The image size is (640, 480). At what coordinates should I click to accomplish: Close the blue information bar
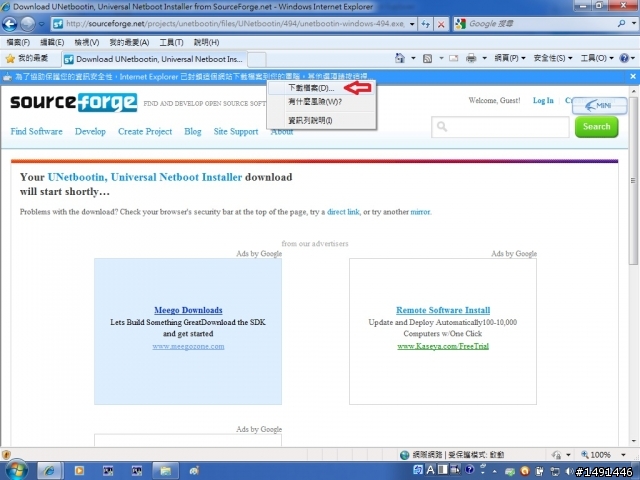pos(633,76)
